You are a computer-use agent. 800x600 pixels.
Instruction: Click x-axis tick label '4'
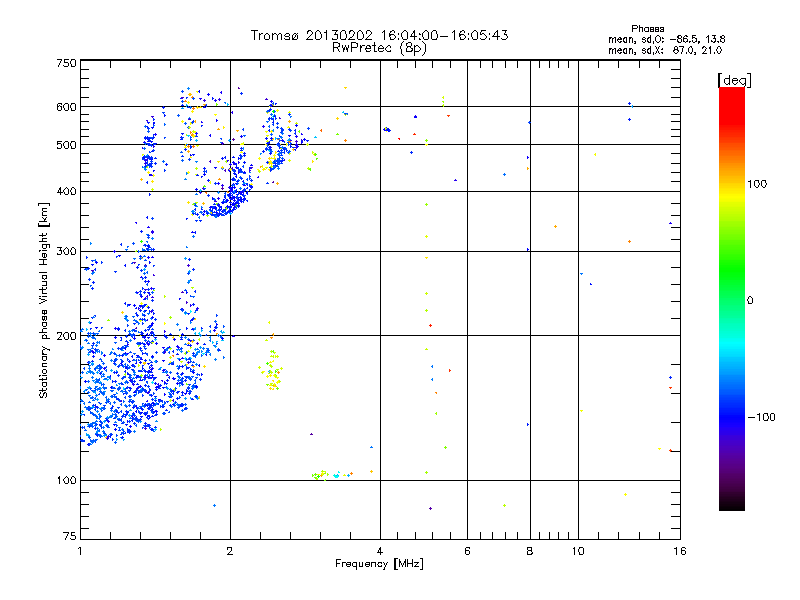point(380,551)
